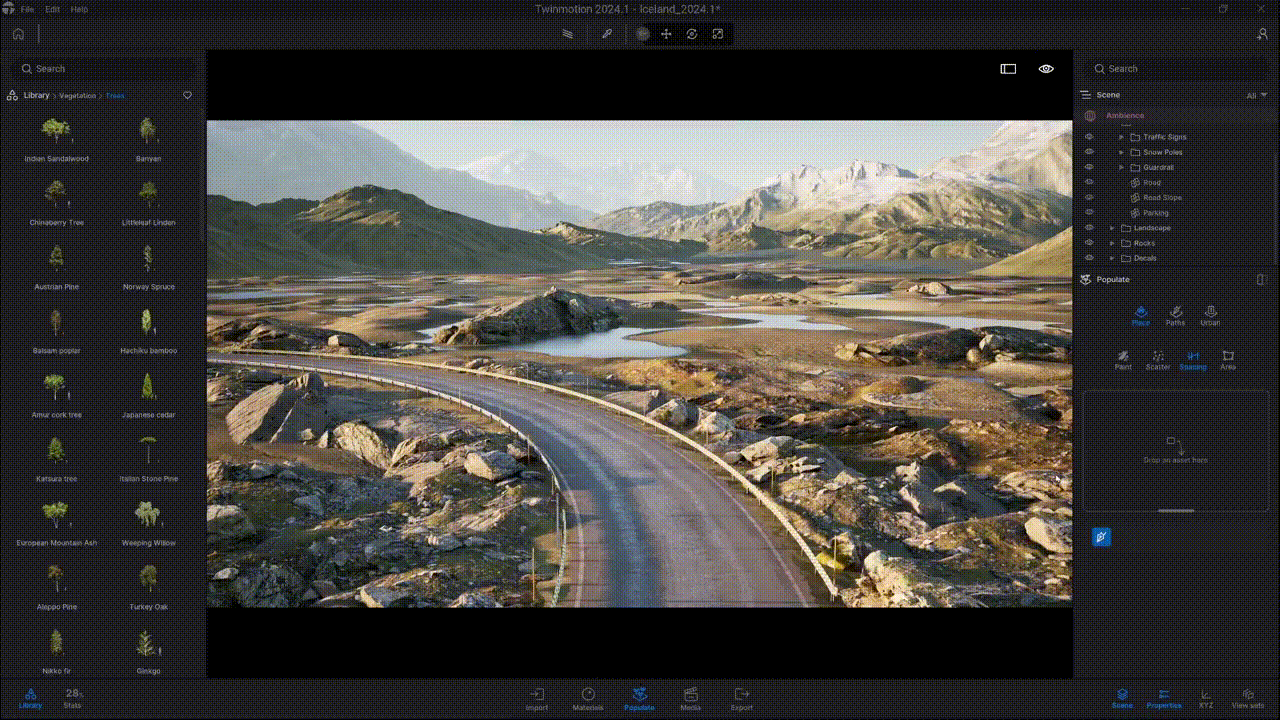Go to the Home screen icon
Viewport: 1280px width, 720px height.
pyautogui.click(x=18, y=33)
